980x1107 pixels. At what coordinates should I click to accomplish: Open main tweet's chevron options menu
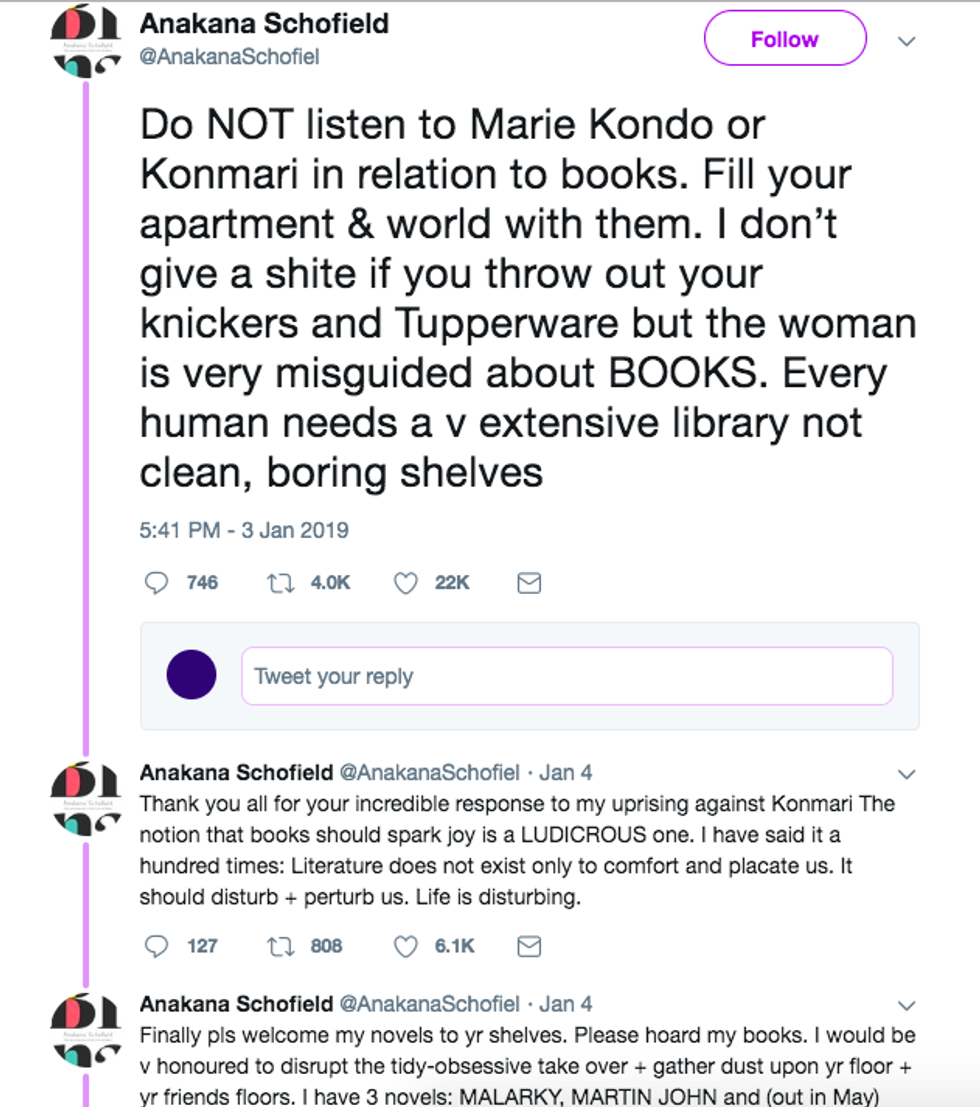(907, 41)
